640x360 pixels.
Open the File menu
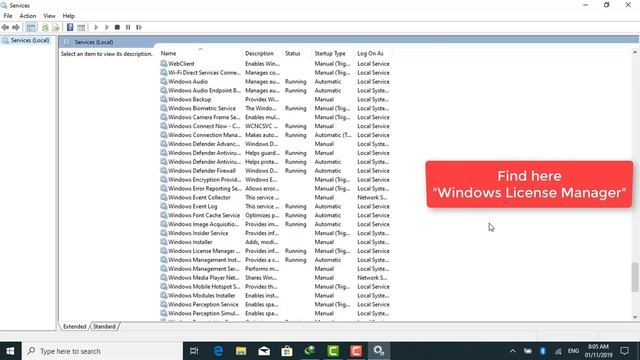click(8, 16)
